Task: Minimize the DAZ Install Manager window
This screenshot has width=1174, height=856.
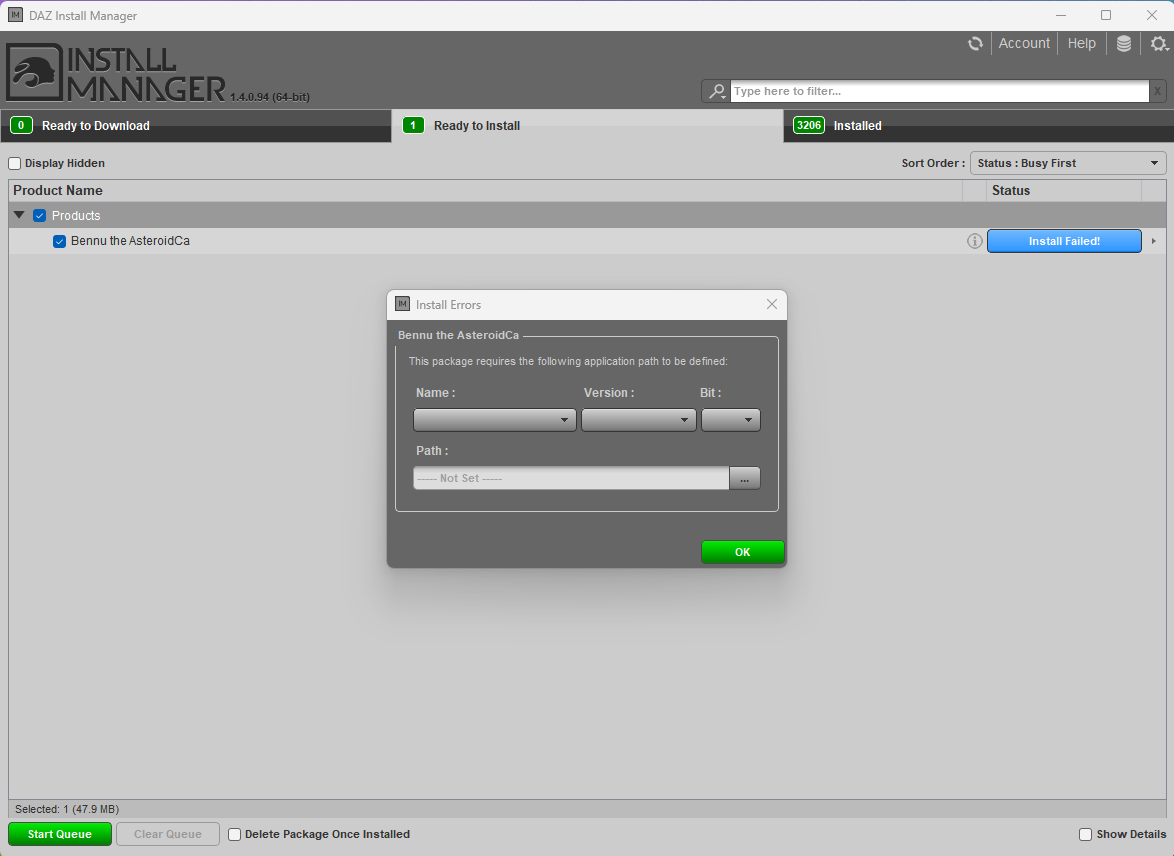Action: point(1061,15)
